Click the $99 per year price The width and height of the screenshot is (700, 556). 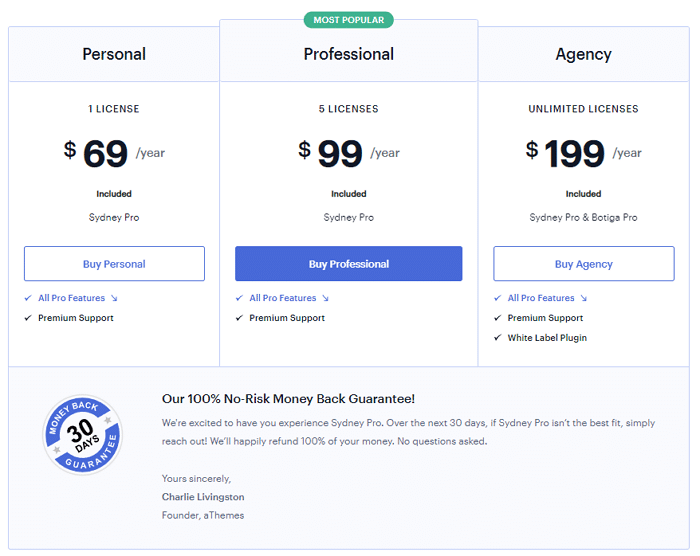click(x=349, y=153)
